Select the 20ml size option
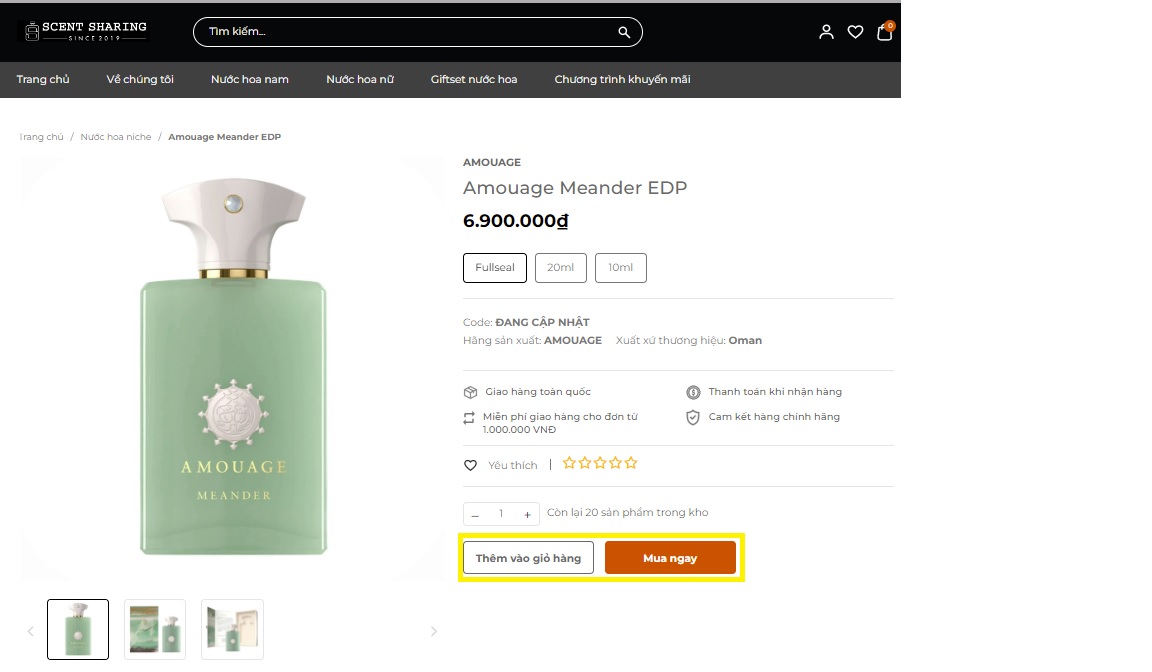The height and width of the screenshot is (672, 1152). [561, 267]
